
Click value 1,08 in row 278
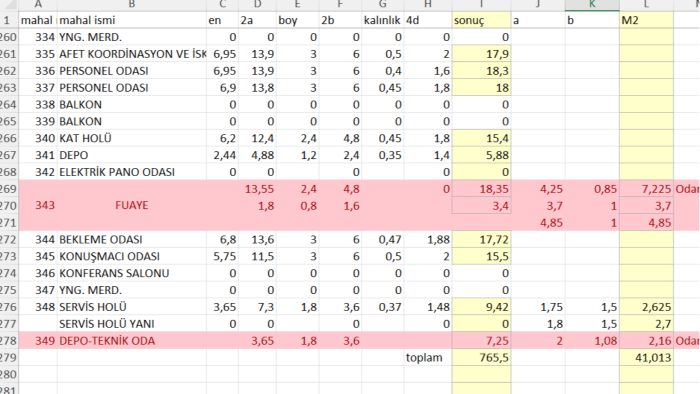click(x=592, y=341)
